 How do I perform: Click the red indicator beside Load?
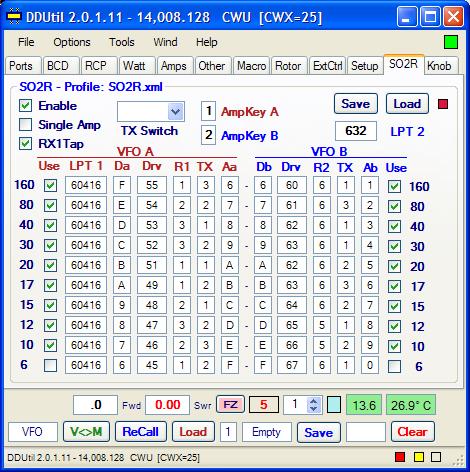click(443, 104)
